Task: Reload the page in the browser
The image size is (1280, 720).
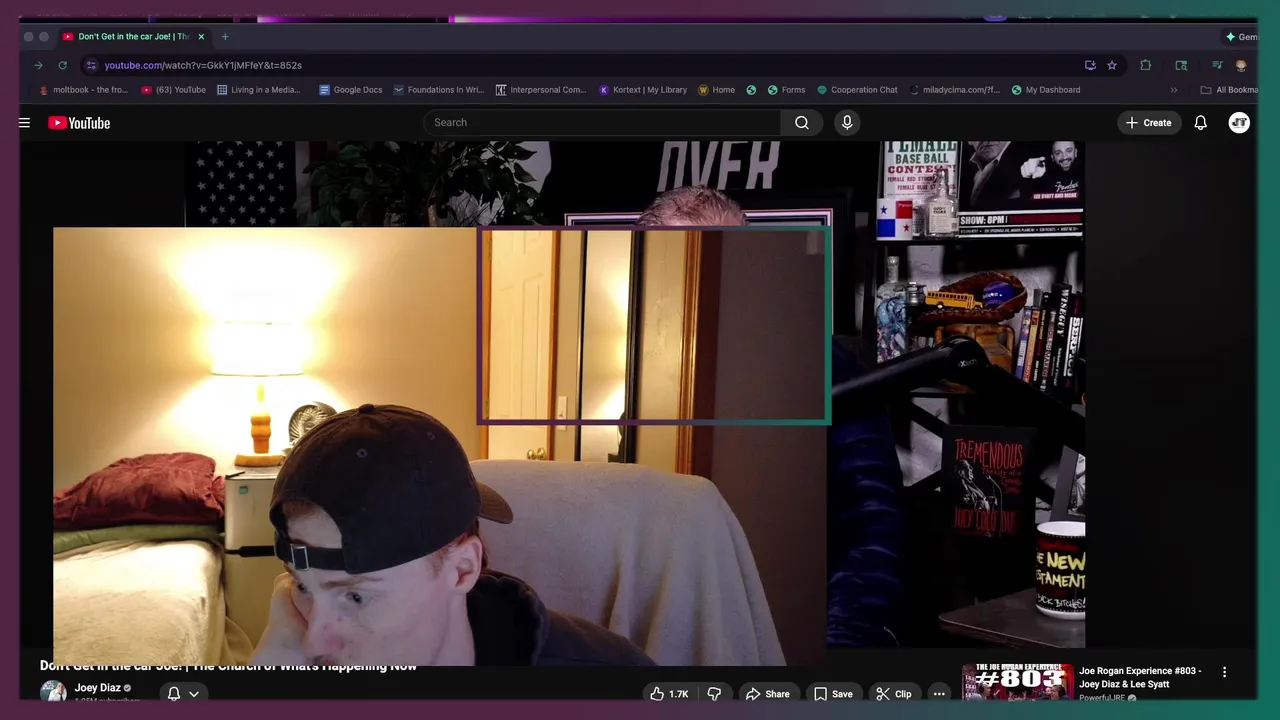Action: click(x=62, y=65)
